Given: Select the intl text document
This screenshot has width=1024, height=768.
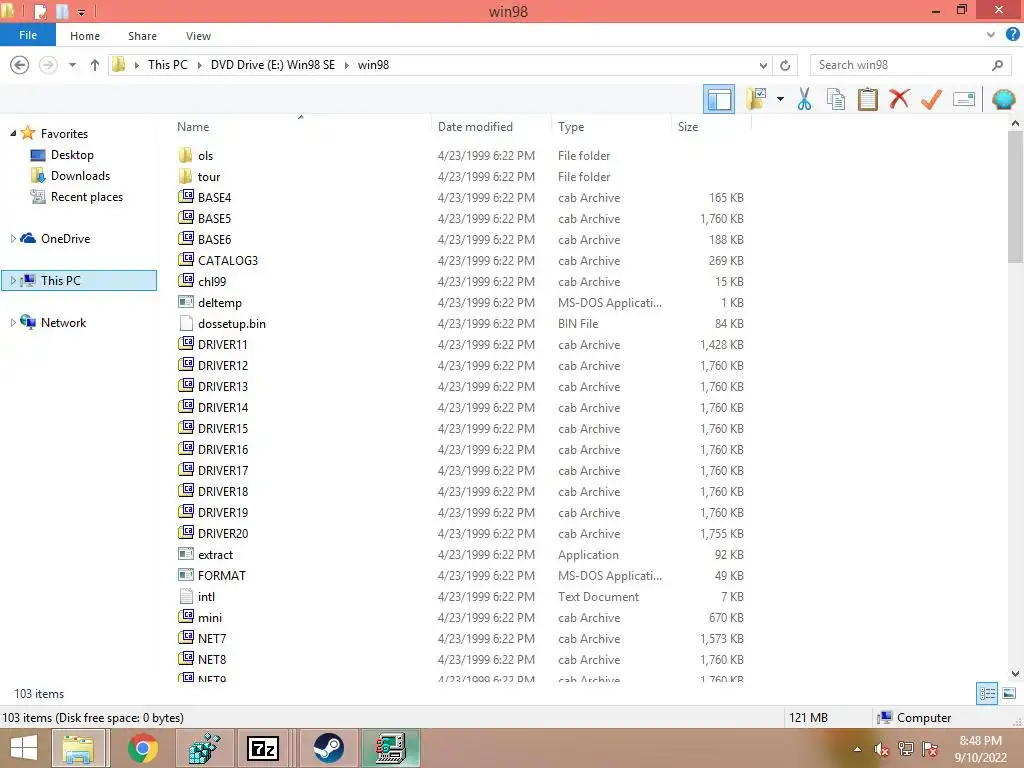Looking at the screenshot, I should 206,596.
